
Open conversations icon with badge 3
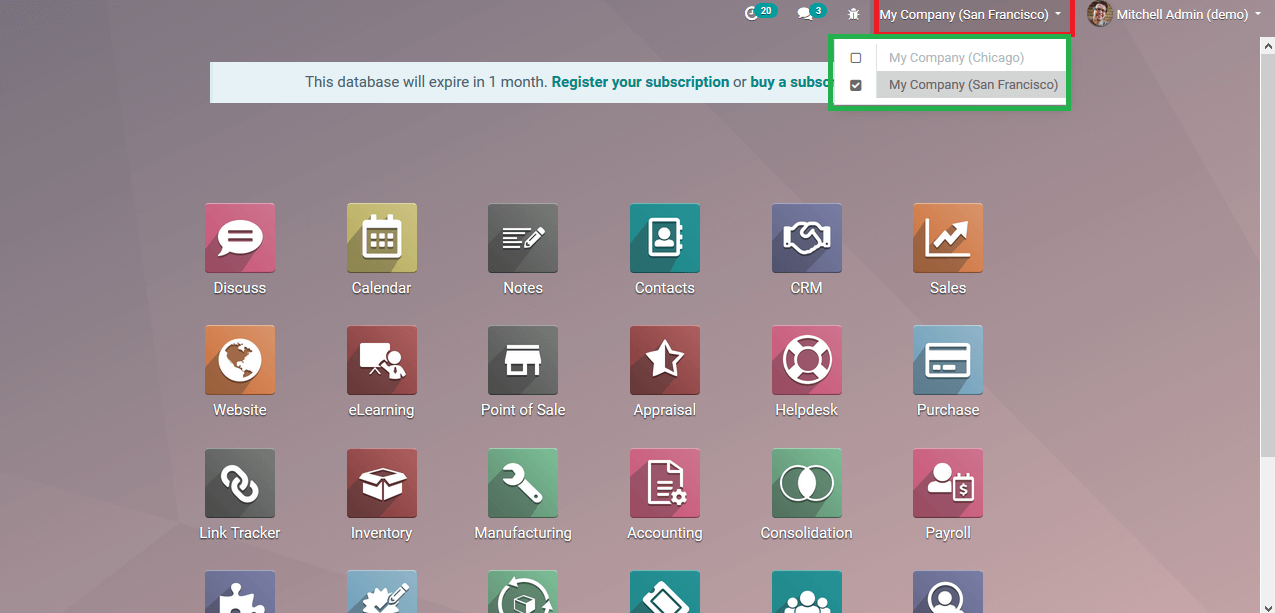point(810,14)
